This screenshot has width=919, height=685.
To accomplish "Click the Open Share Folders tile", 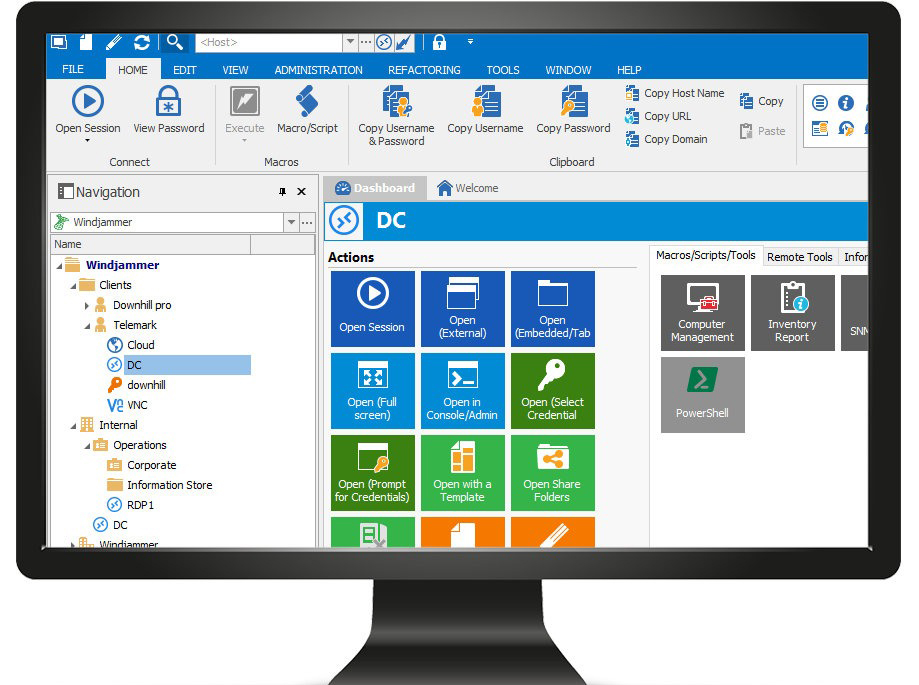I will point(552,473).
